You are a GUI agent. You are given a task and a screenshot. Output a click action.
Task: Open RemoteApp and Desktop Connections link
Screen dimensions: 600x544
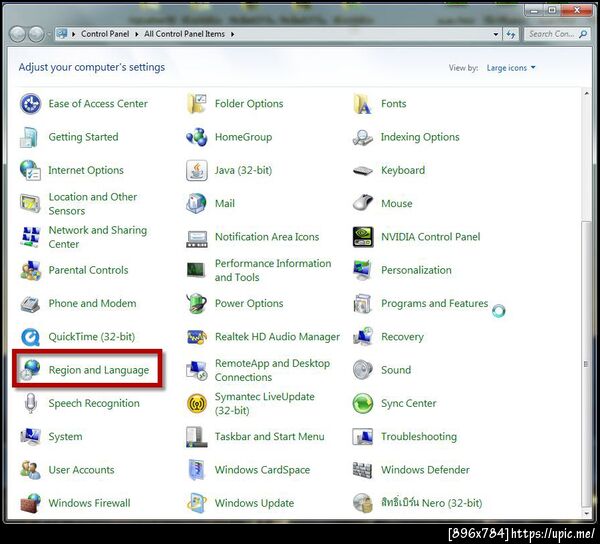tap(272, 370)
